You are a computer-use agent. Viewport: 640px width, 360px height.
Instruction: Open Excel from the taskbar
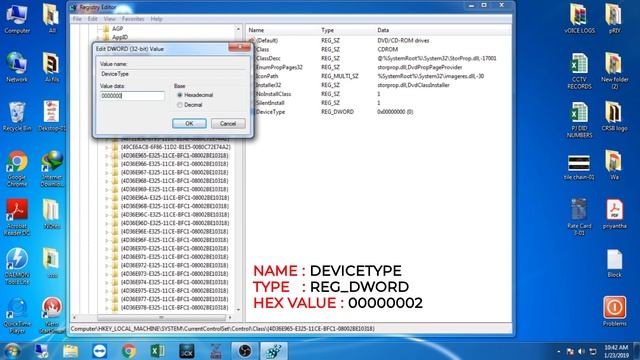[158, 351]
